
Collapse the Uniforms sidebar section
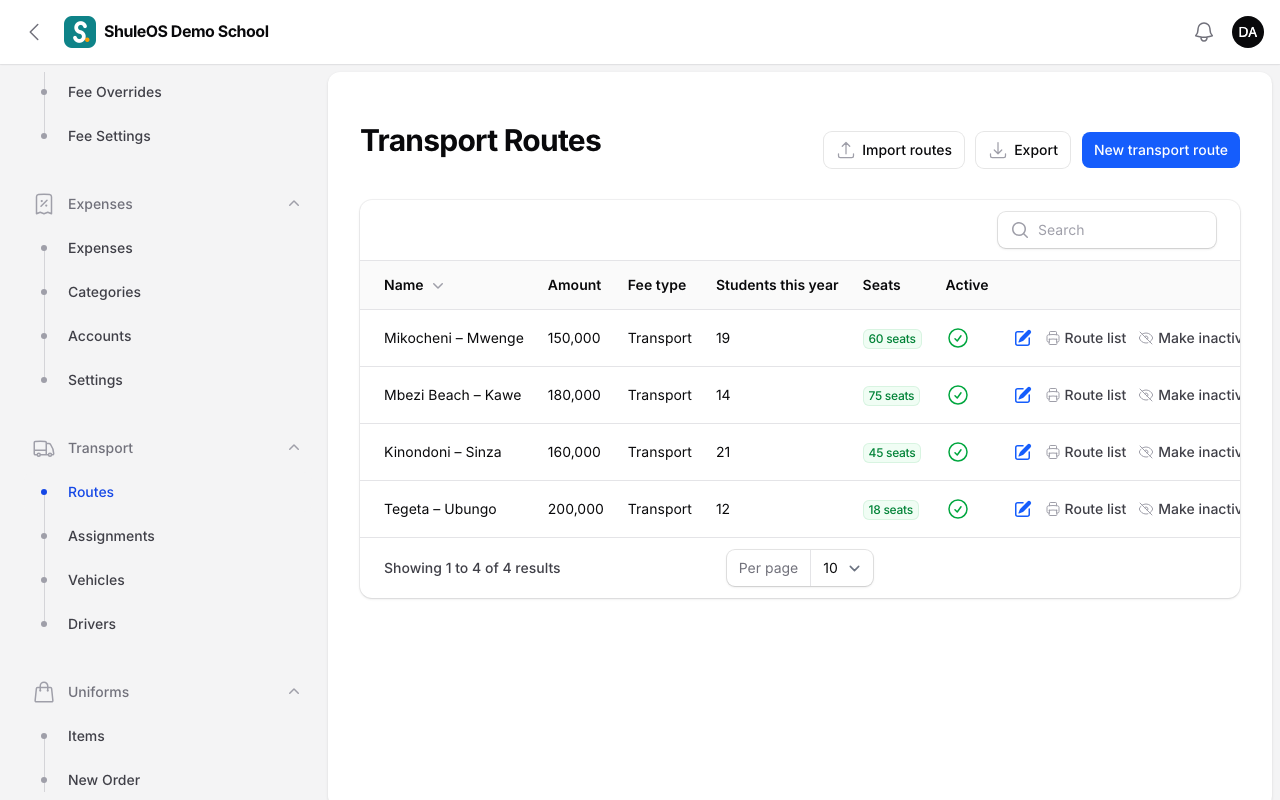(294, 692)
